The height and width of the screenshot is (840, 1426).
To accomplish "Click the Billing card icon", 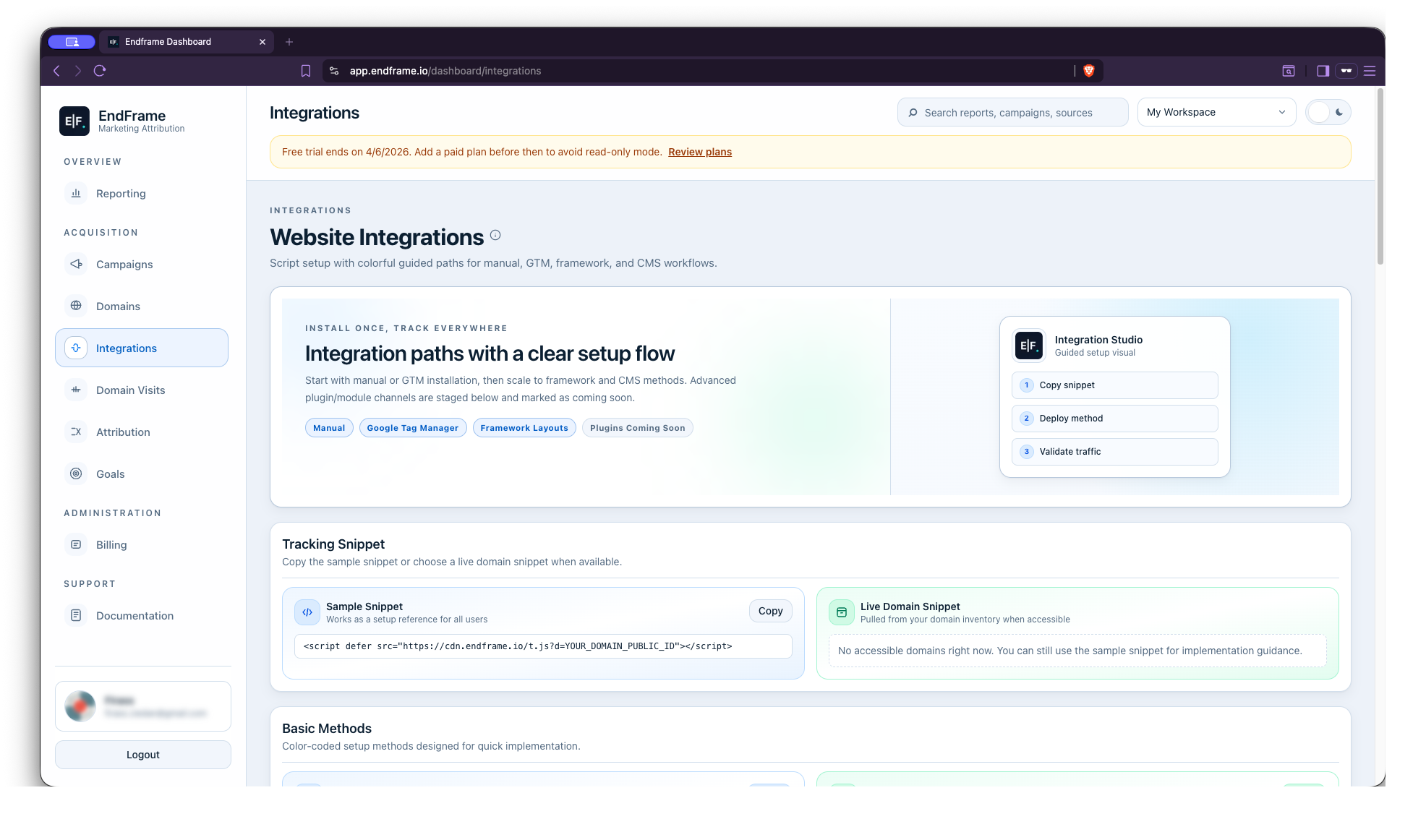I will (x=76, y=544).
